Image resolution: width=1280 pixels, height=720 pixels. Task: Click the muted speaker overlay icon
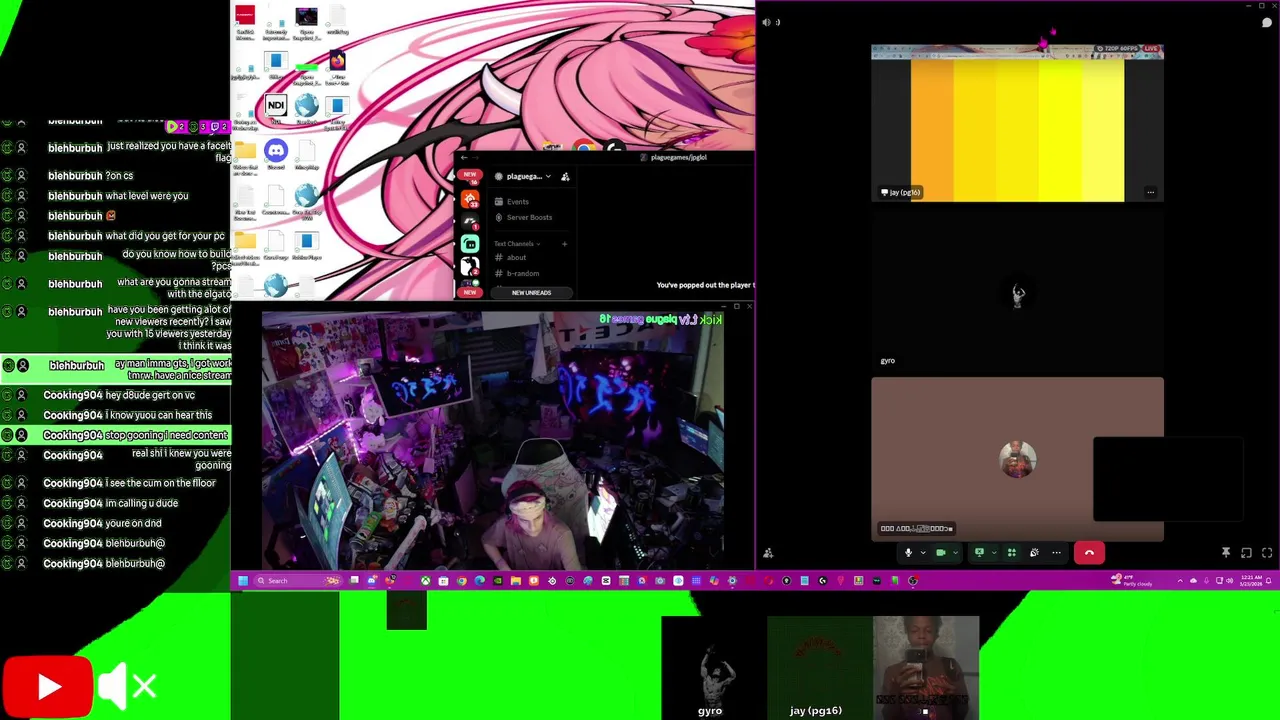128,687
